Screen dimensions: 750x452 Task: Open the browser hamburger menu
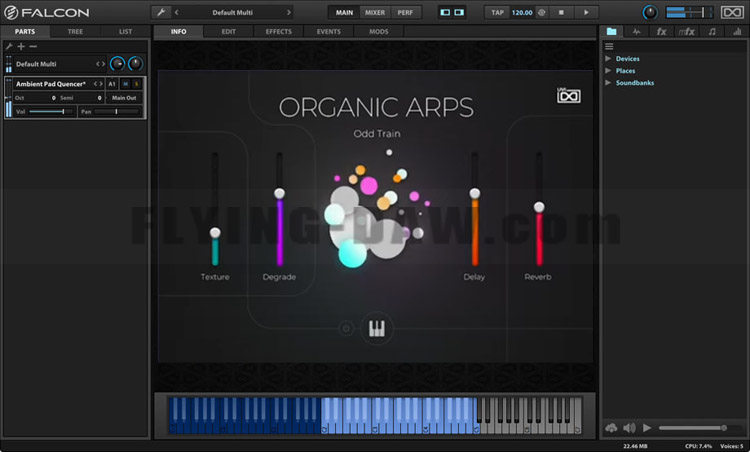tap(609, 46)
